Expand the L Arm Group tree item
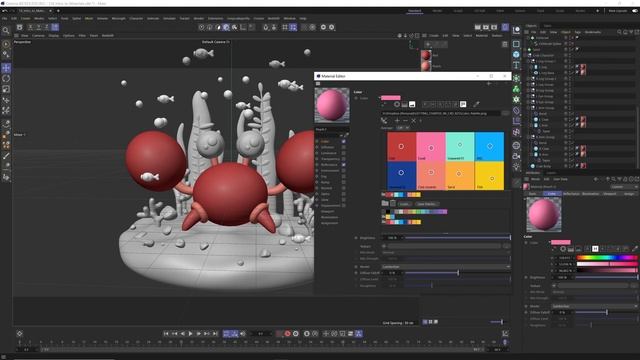 point(529,108)
